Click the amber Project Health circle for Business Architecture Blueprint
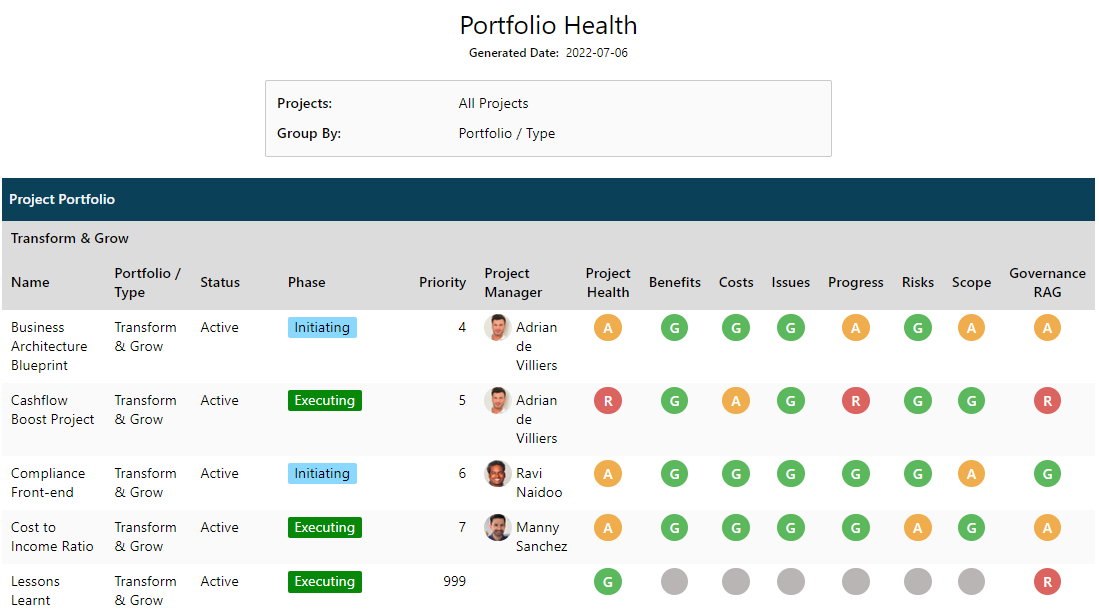 (608, 327)
